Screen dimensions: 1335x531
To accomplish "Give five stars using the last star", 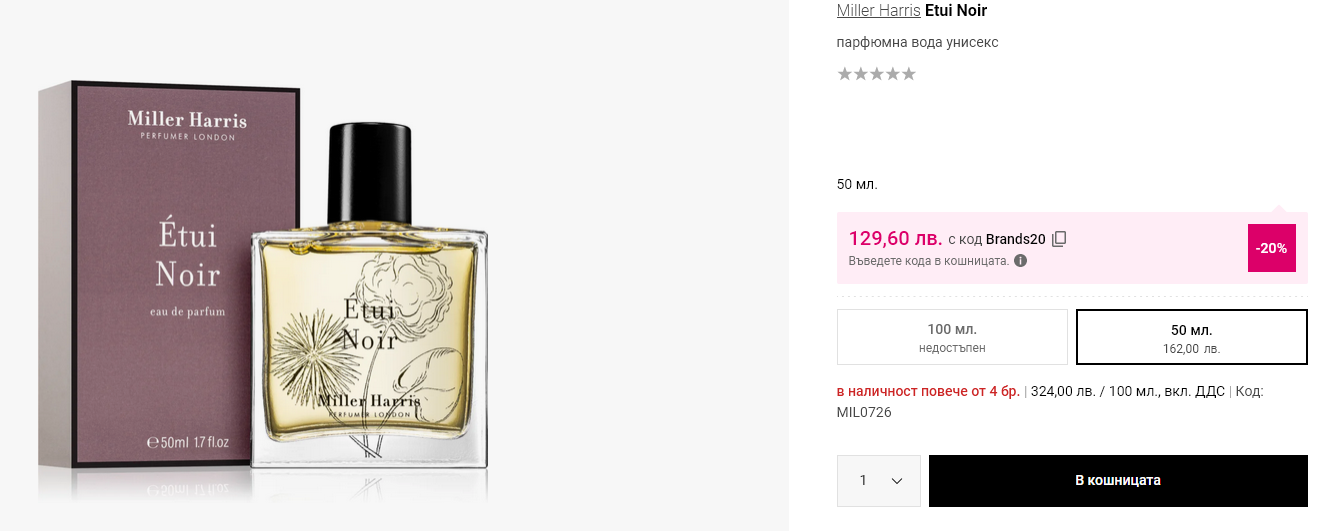I will (x=908, y=74).
